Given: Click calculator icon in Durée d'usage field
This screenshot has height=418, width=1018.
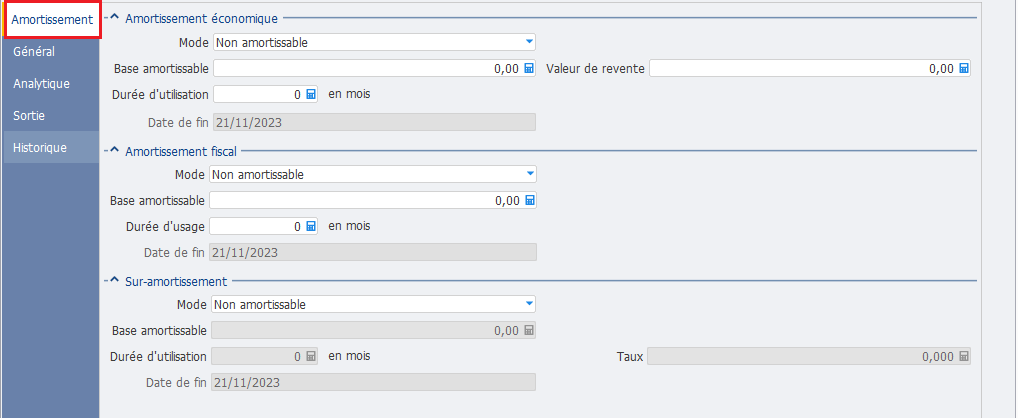Looking at the screenshot, I should tap(311, 226).
